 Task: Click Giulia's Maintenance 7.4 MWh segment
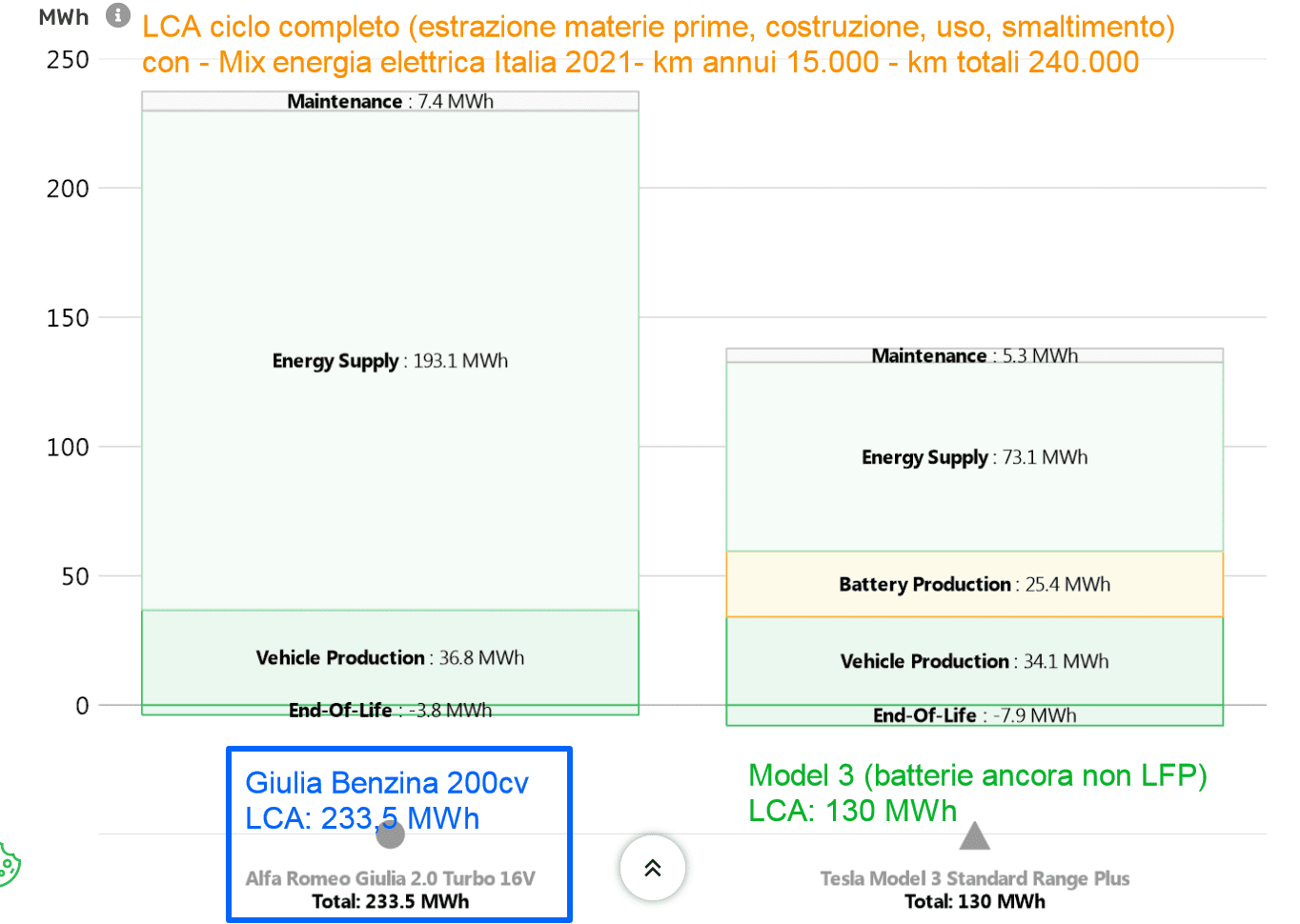pos(391,101)
